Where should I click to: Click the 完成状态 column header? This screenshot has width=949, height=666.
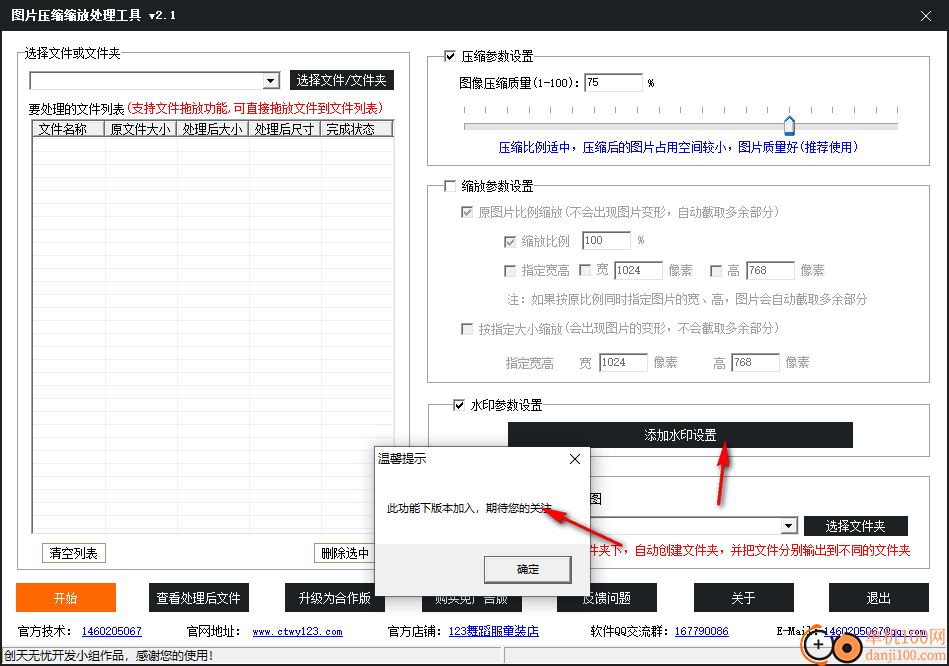(x=356, y=129)
